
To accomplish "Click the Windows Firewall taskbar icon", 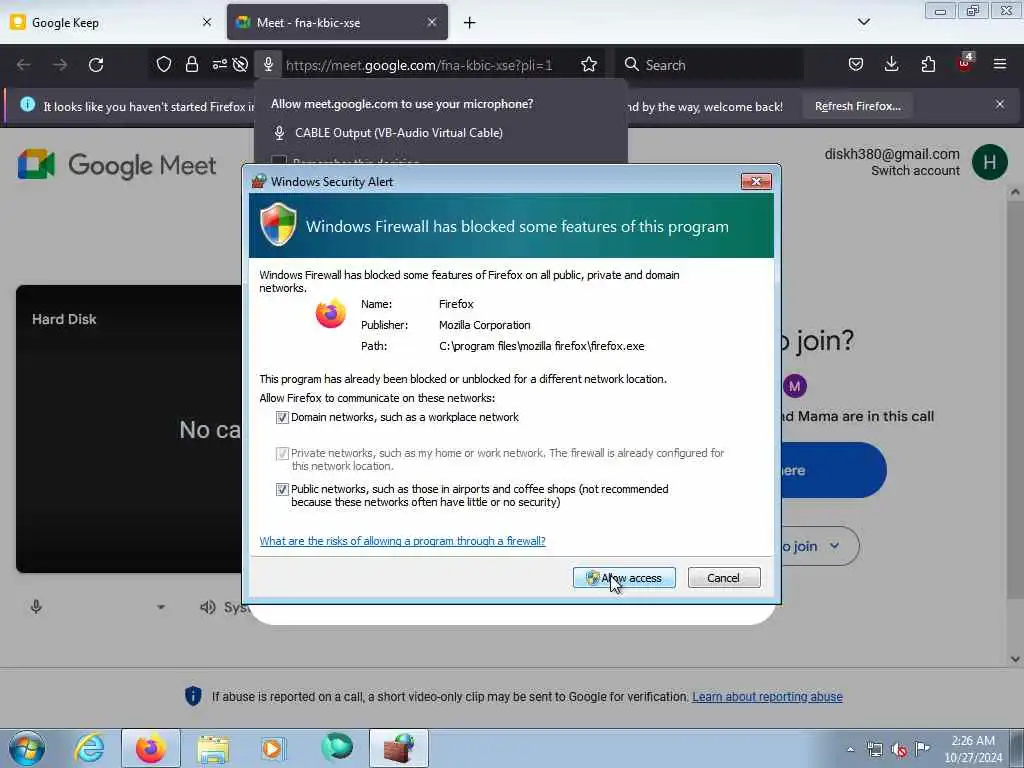I will pyautogui.click(x=399, y=748).
